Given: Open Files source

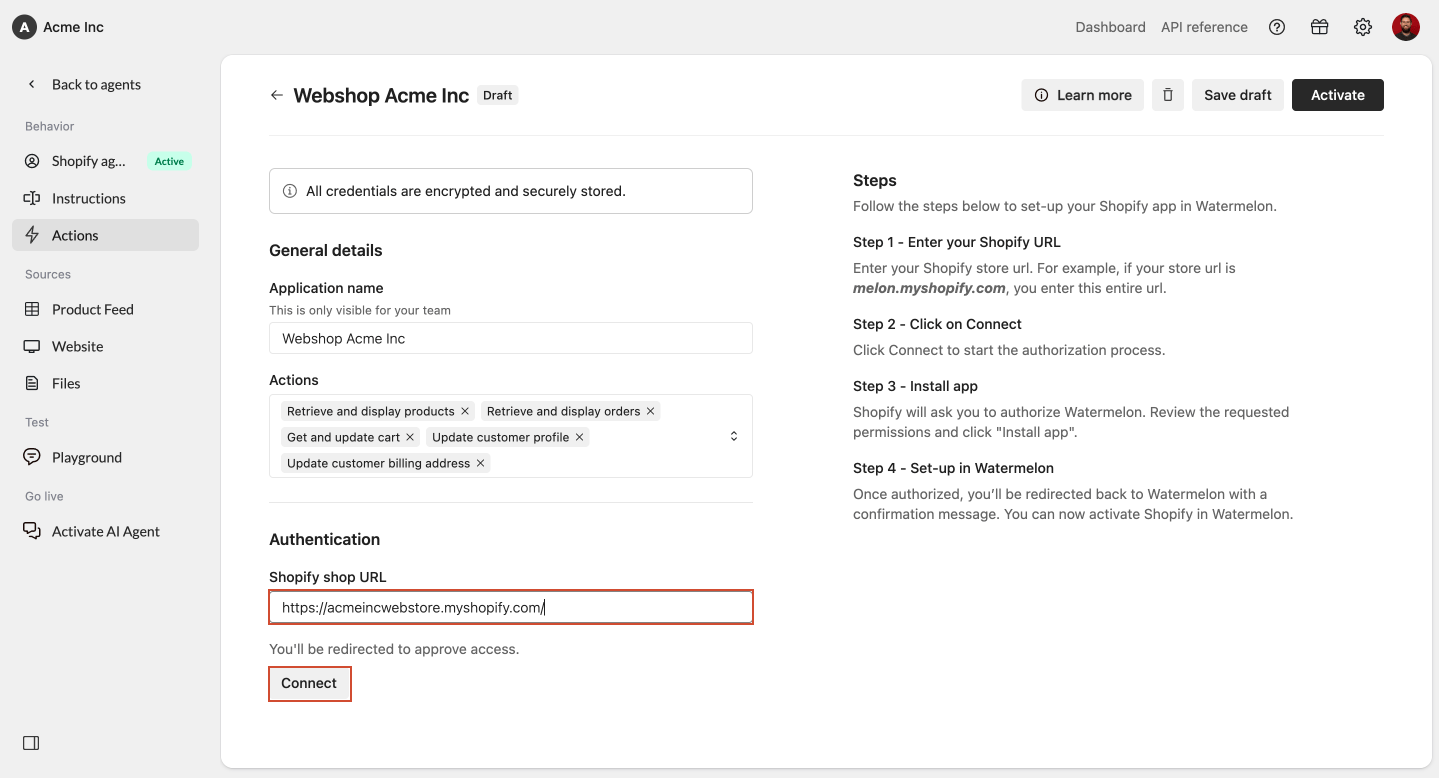Looking at the screenshot, I should [106, 383].
